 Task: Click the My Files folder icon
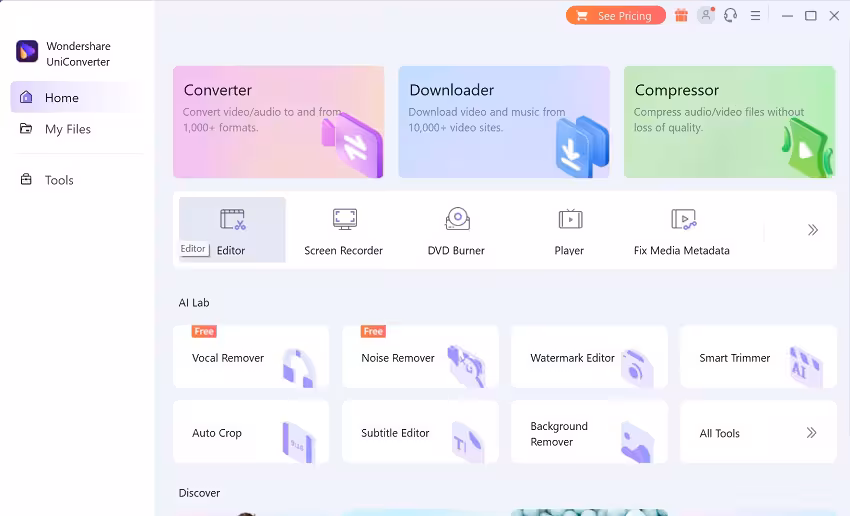(x=25, y=128)
